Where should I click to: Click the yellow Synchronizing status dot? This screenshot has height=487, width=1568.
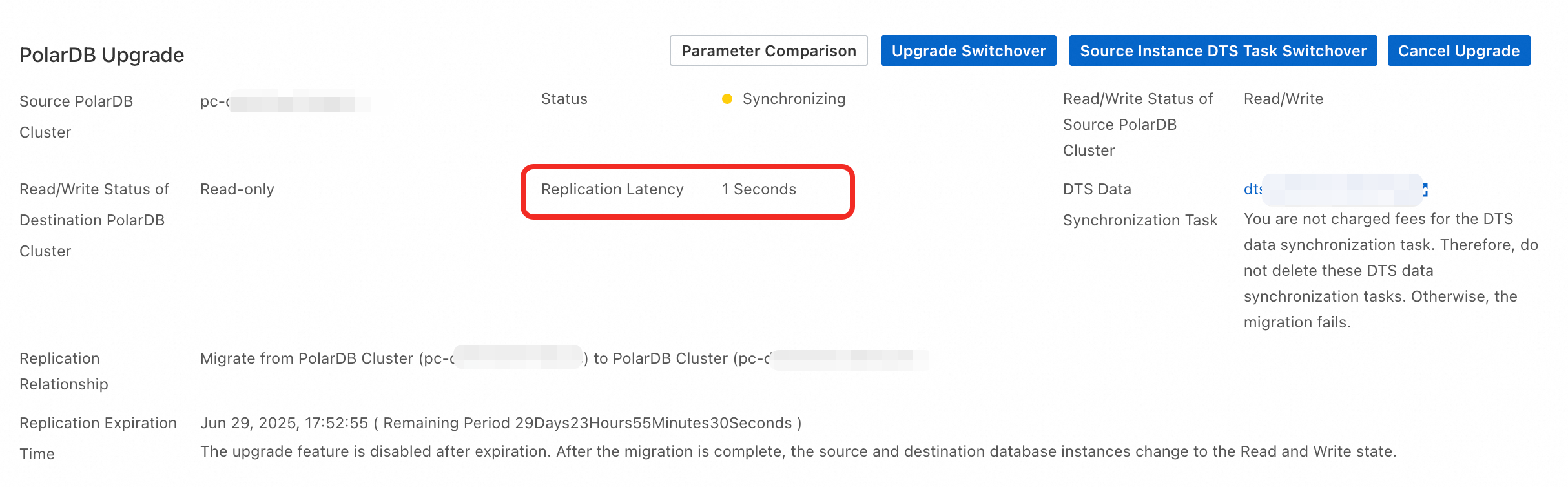click(727, 99)
